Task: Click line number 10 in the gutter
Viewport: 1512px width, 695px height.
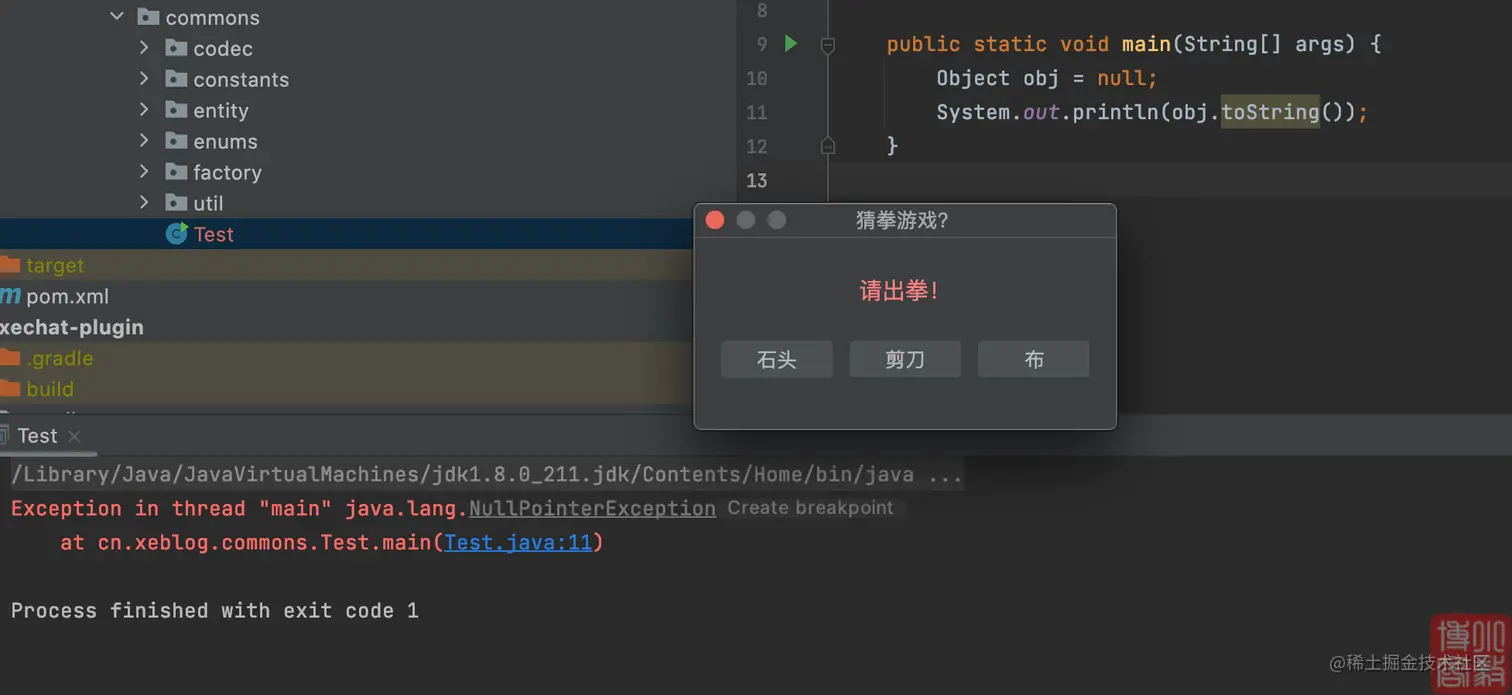Action: [x=757, y=78]
